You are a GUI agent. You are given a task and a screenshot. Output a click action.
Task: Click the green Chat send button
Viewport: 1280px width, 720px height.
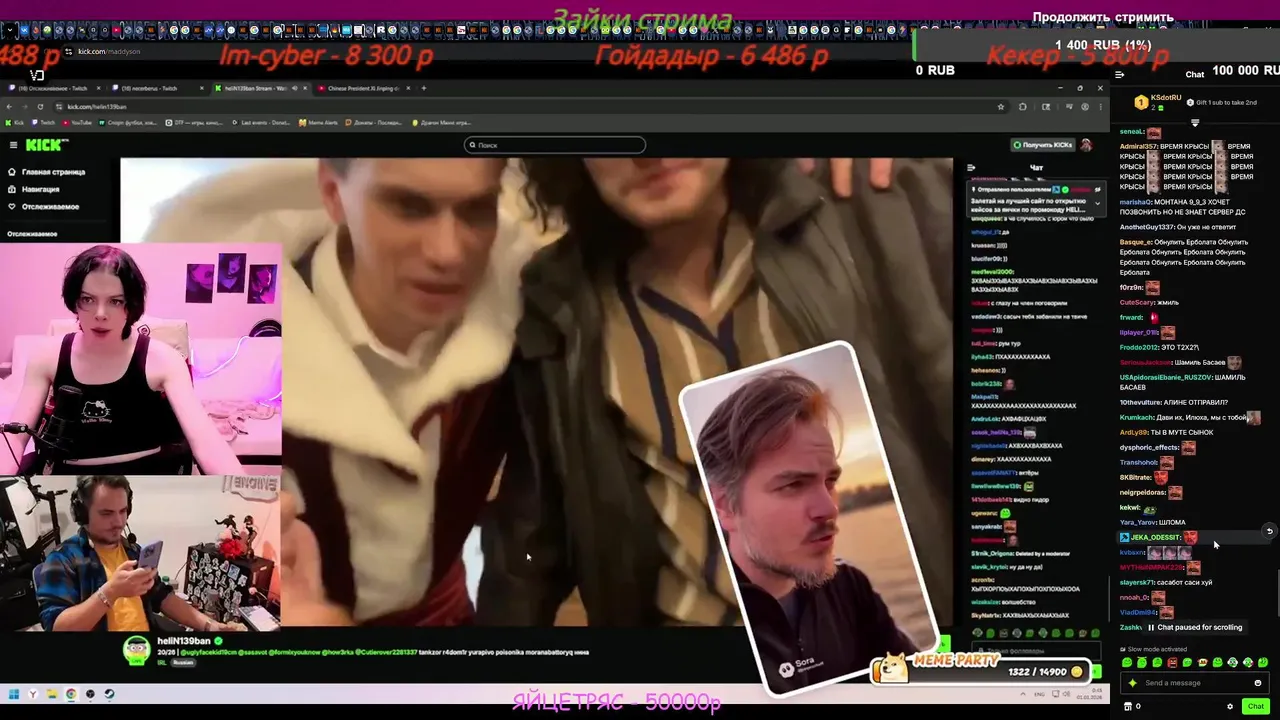click(x=1255, y=706)
